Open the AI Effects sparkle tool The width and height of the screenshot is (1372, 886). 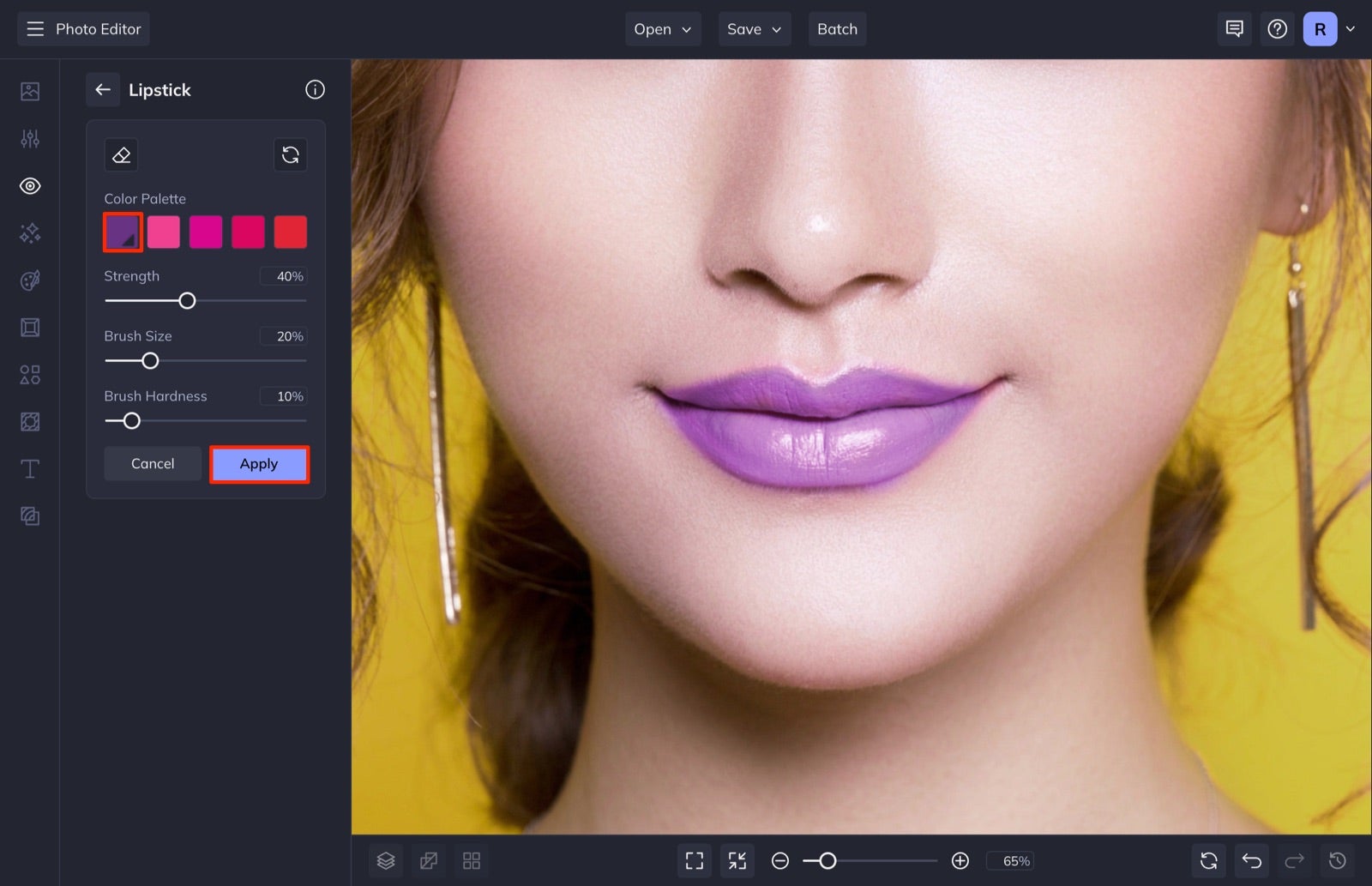coord(29,232)
